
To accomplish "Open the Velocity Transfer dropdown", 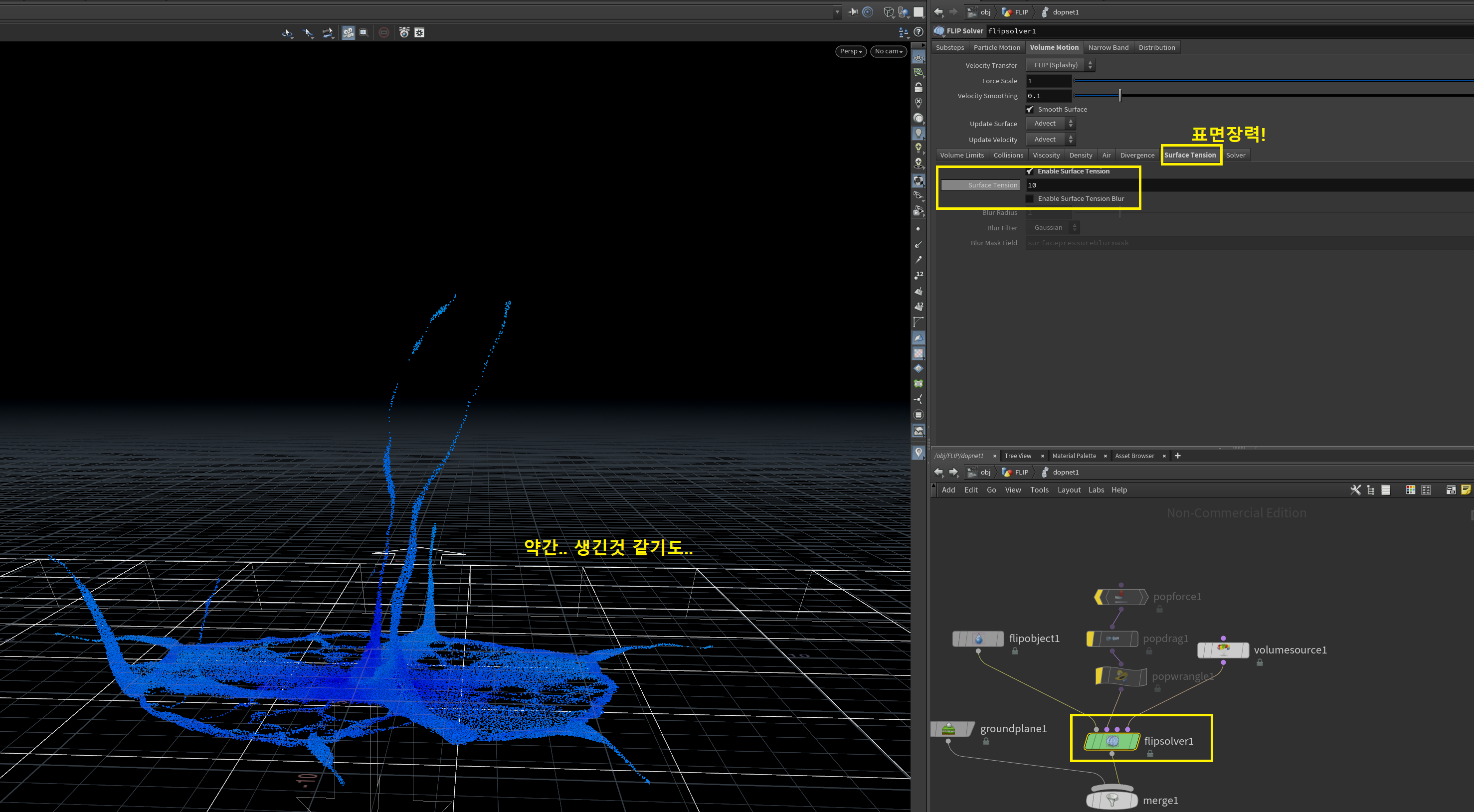I will coord(1060,65).
